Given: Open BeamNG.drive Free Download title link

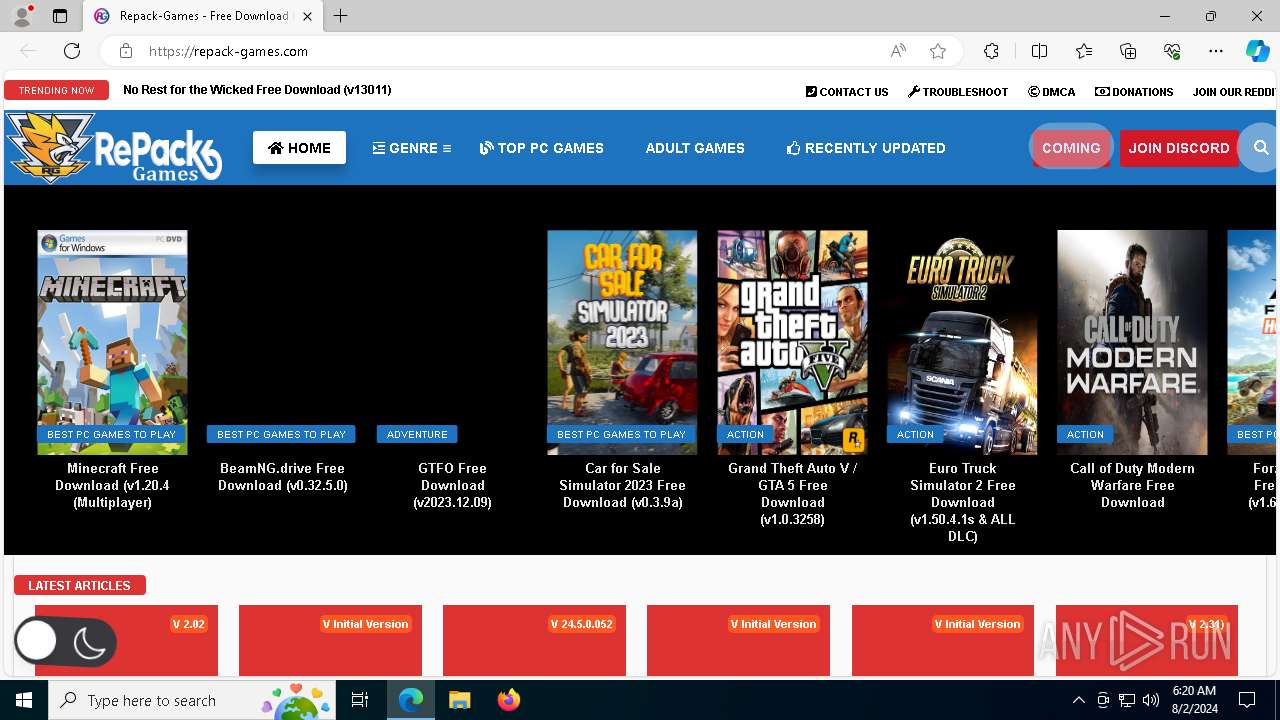Looking at the screenshot, I should pos(282,477).
